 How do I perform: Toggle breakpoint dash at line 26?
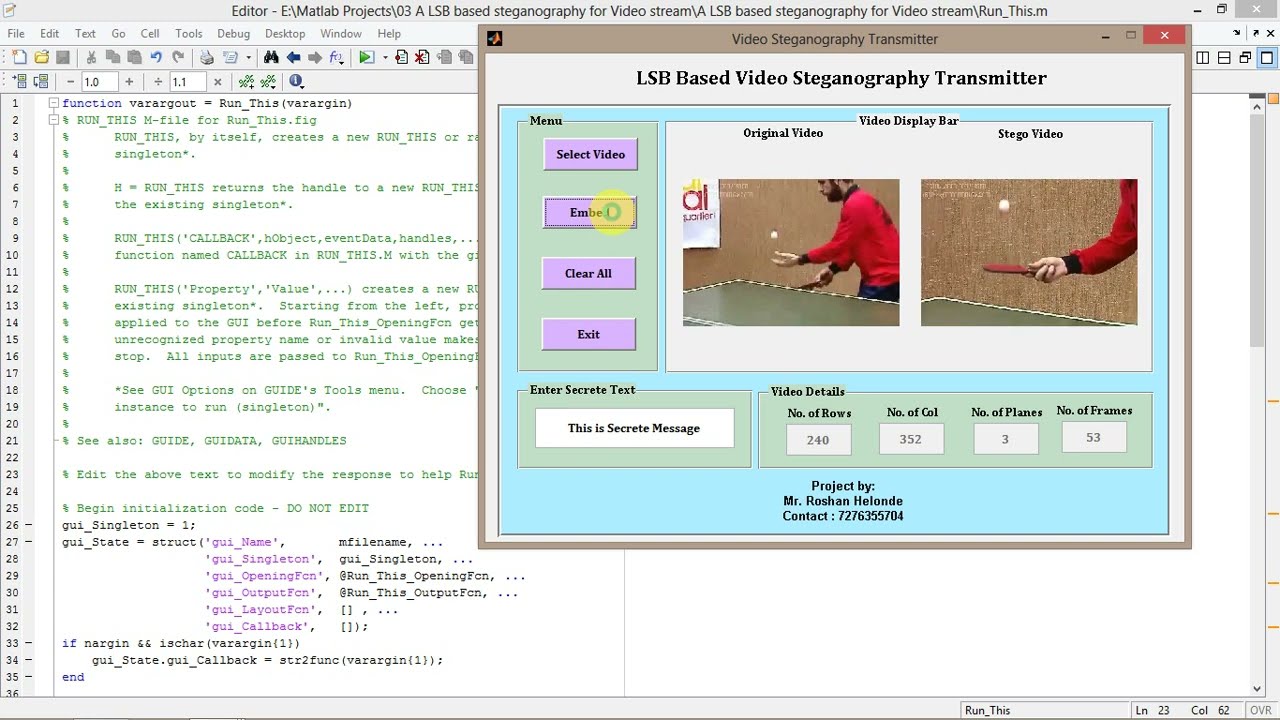(x=28, y=525)
